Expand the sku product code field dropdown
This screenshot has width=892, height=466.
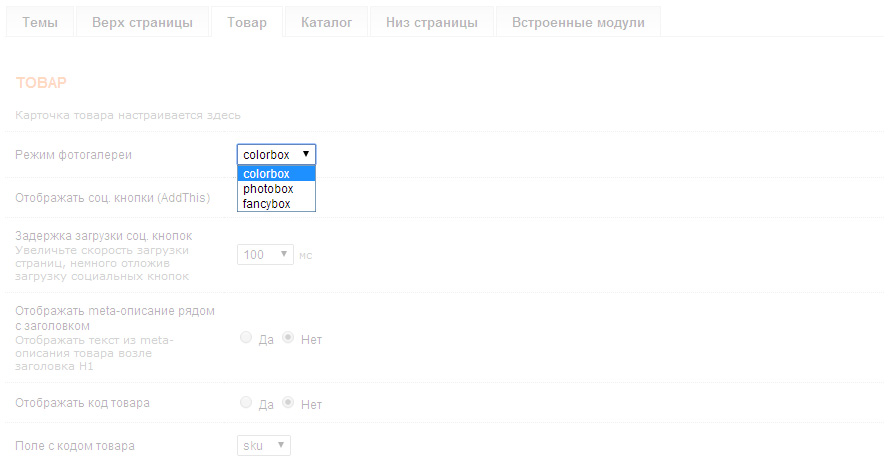pyautogui.click(x=263, y=445)
